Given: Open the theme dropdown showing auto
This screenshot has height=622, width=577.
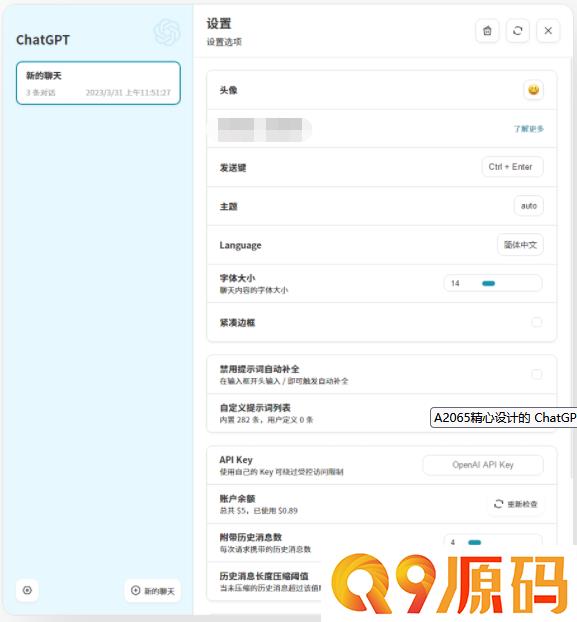Looking at the screenshot, I should tap(529, 206).
